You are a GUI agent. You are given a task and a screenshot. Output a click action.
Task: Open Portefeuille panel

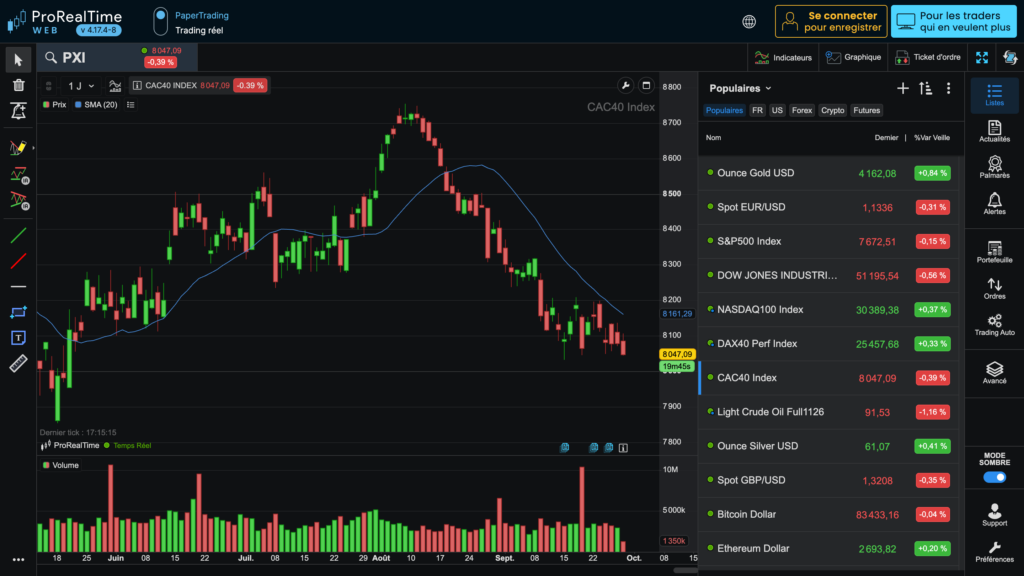(994, 252)
